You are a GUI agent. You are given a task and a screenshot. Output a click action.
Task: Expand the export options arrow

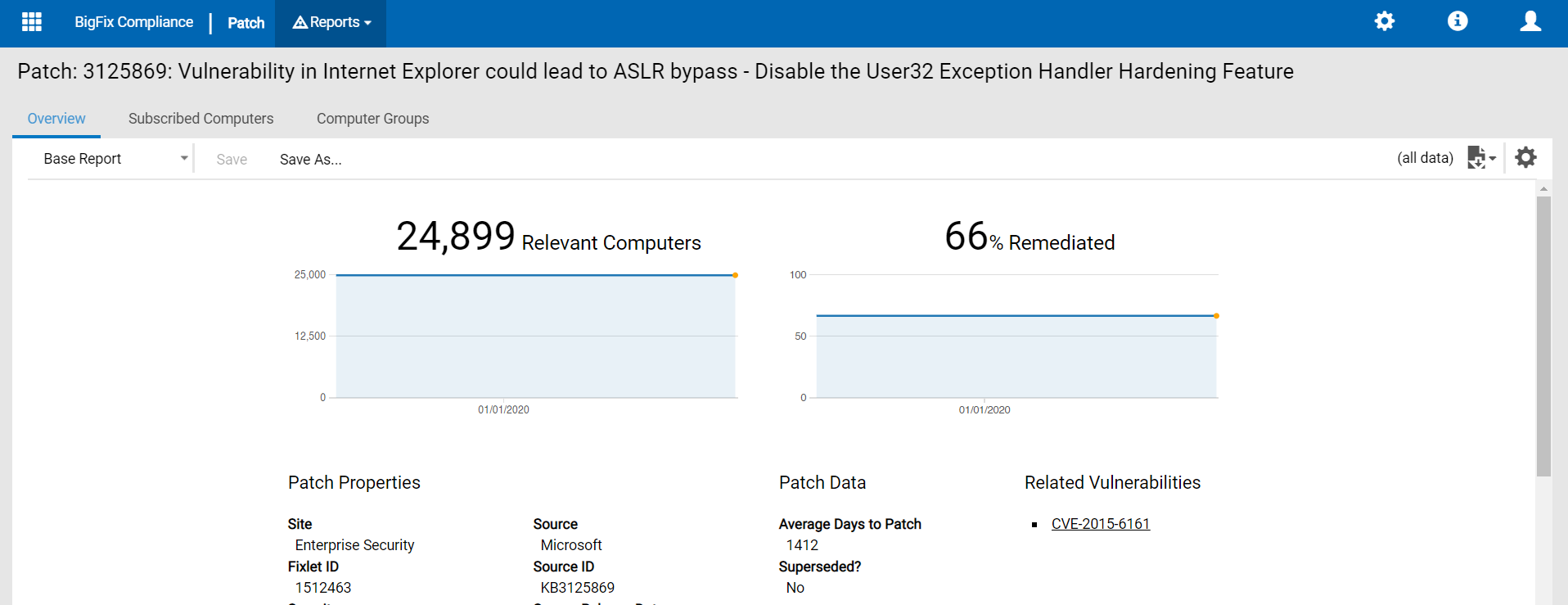point(1493,158)
